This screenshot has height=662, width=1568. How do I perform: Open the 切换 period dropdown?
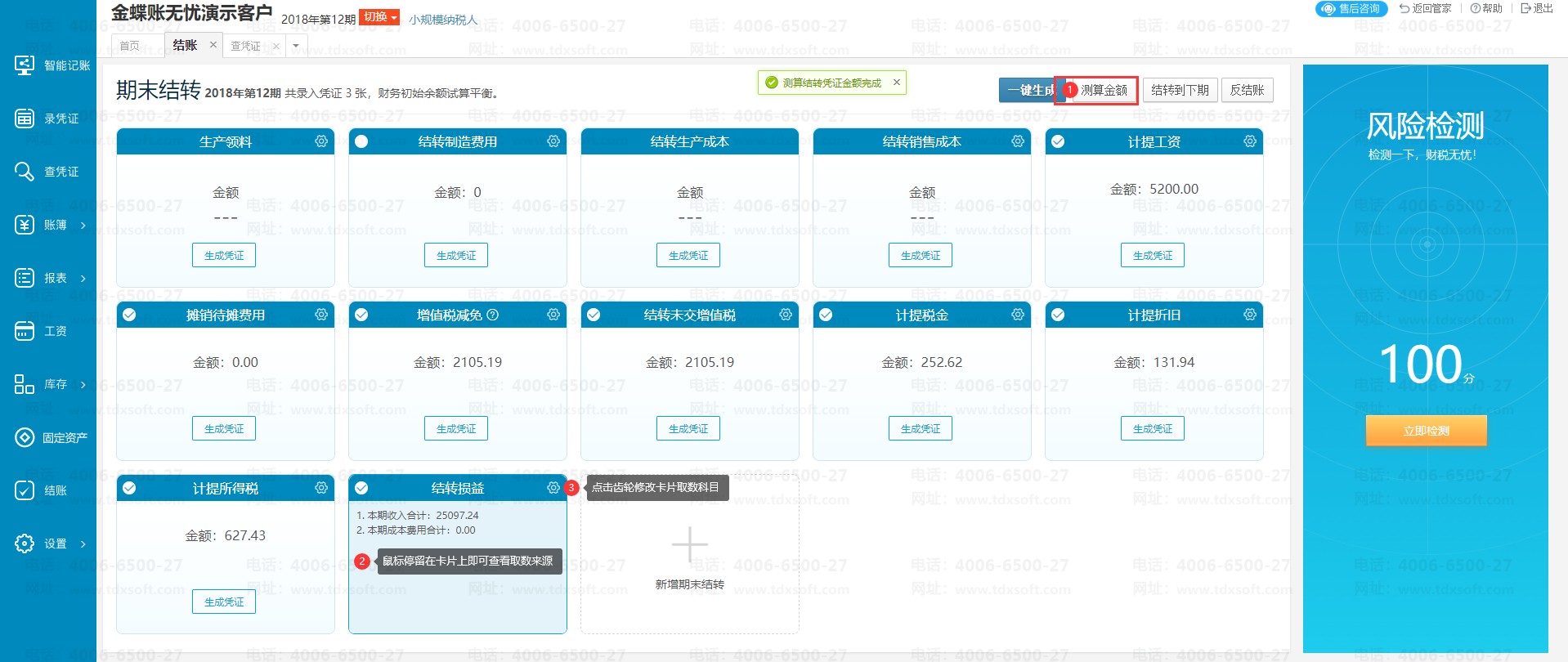click(379, 17)
